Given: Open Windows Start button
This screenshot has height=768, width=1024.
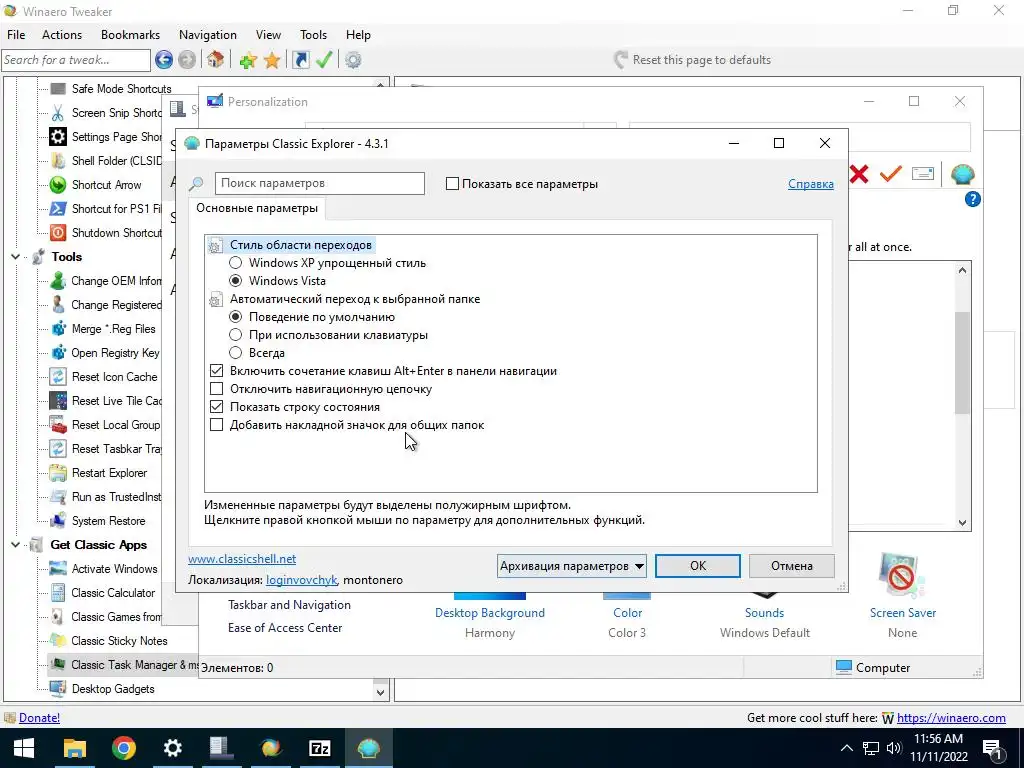Looking at the screenshot, I should [x=24, y=748].
